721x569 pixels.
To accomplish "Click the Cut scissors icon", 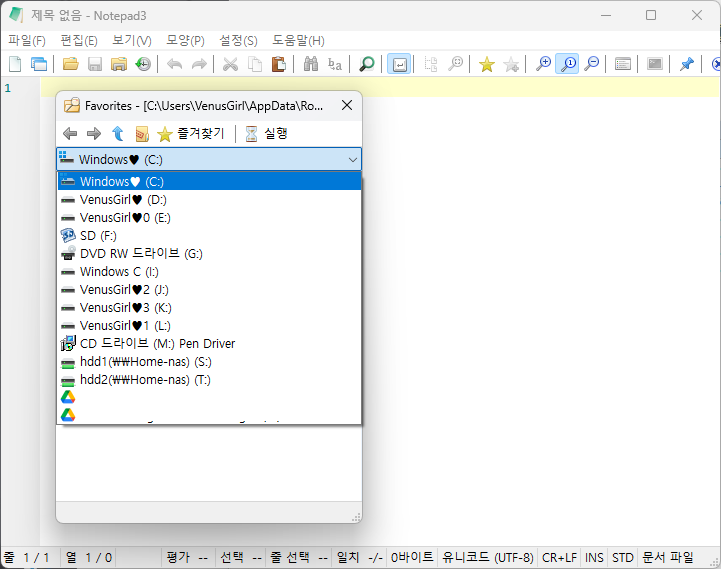I will point(230,64).
